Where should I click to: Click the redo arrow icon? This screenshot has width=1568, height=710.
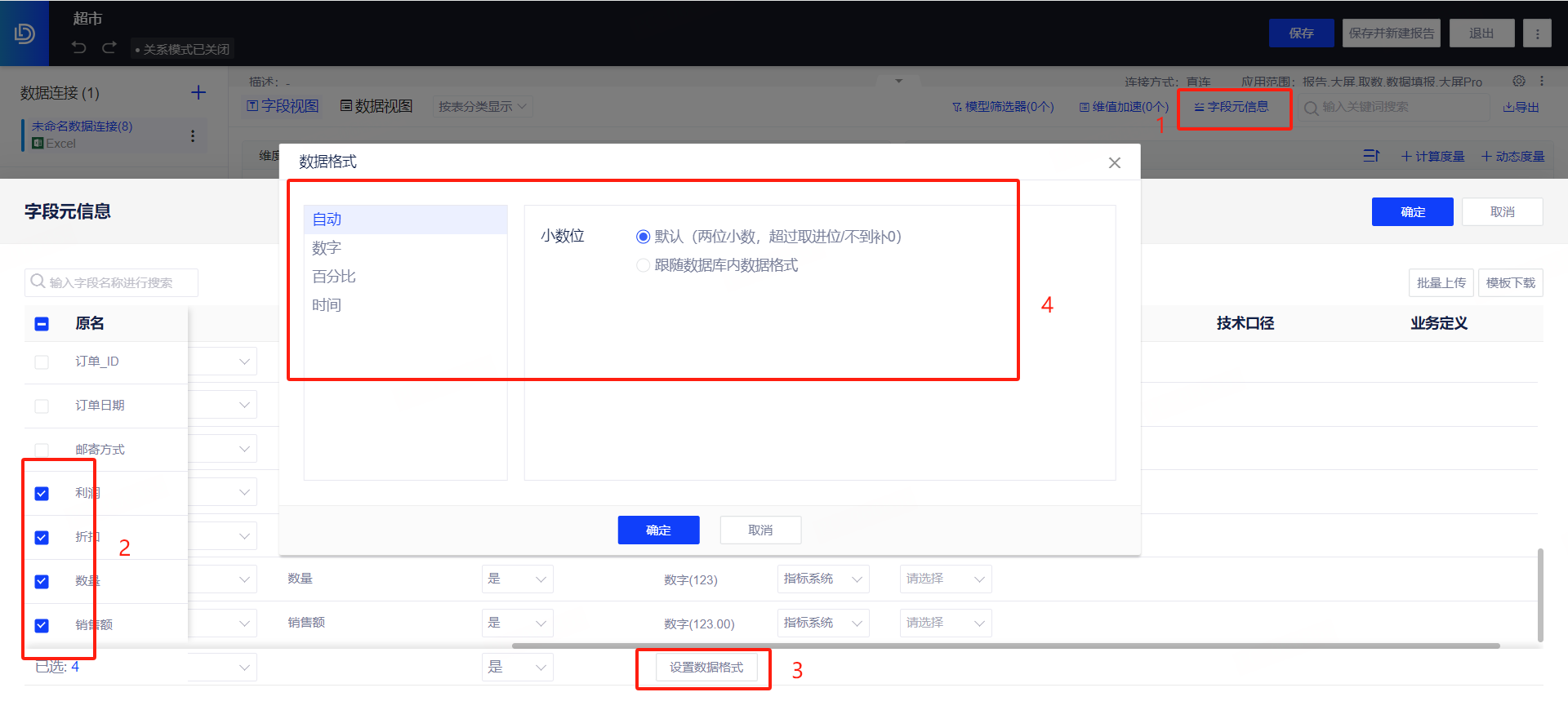tap(109, 47)
